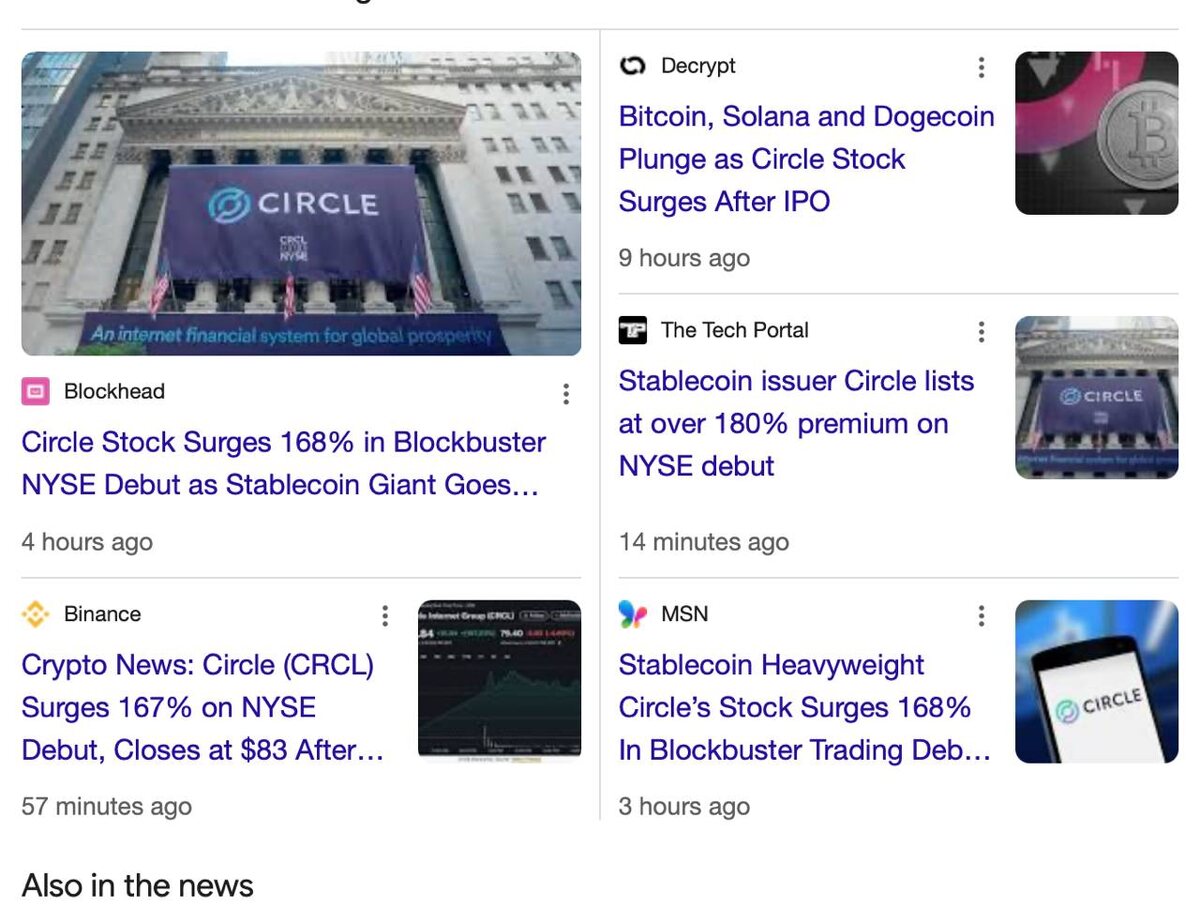Open Bitcoin, Solana and Dogecoin Plunge headline
Viewport: 1200px width, 923px height.
pos(807,159)
